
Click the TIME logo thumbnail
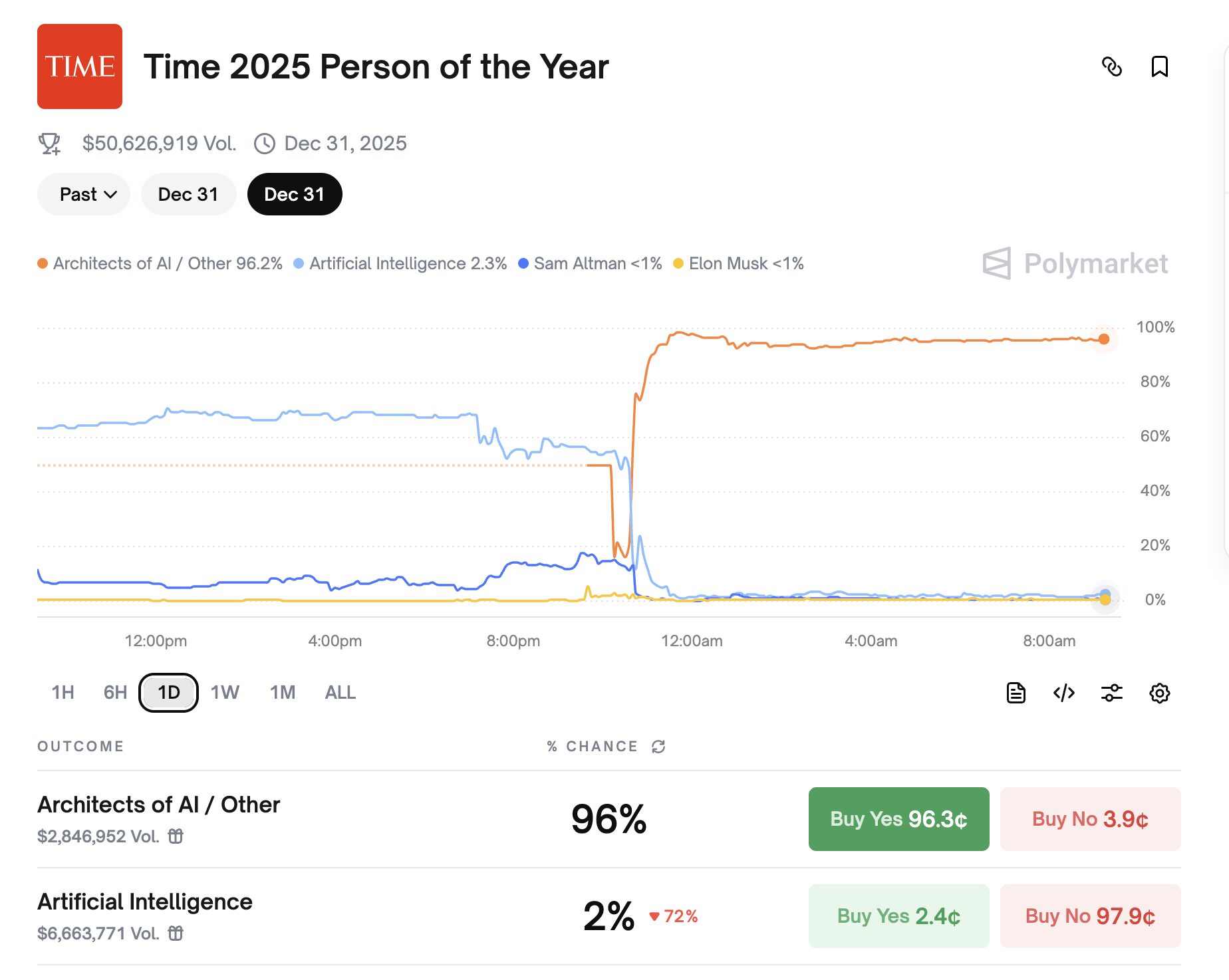pos(80,66)
